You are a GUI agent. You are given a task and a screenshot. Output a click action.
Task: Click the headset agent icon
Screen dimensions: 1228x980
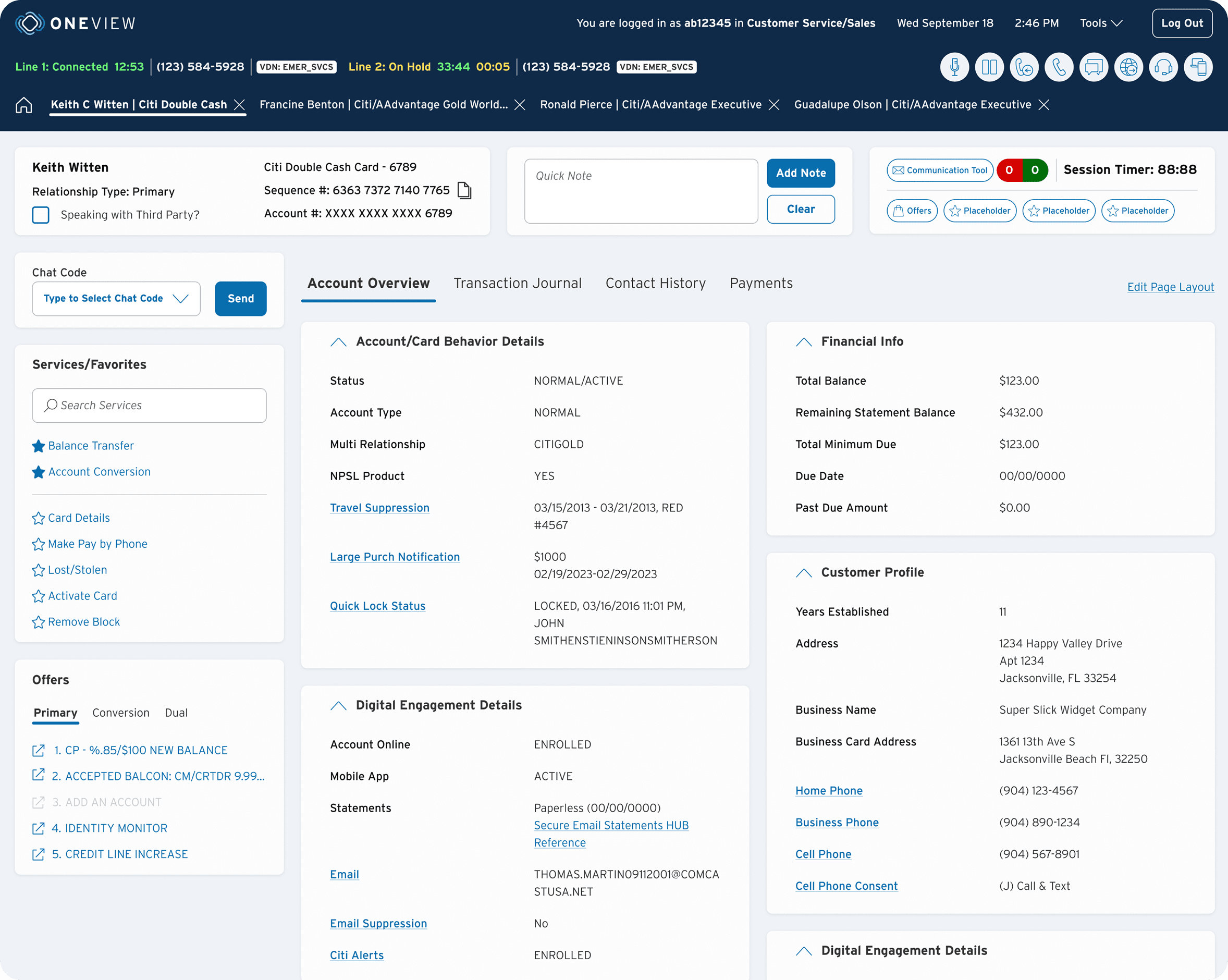[1163, 67]
